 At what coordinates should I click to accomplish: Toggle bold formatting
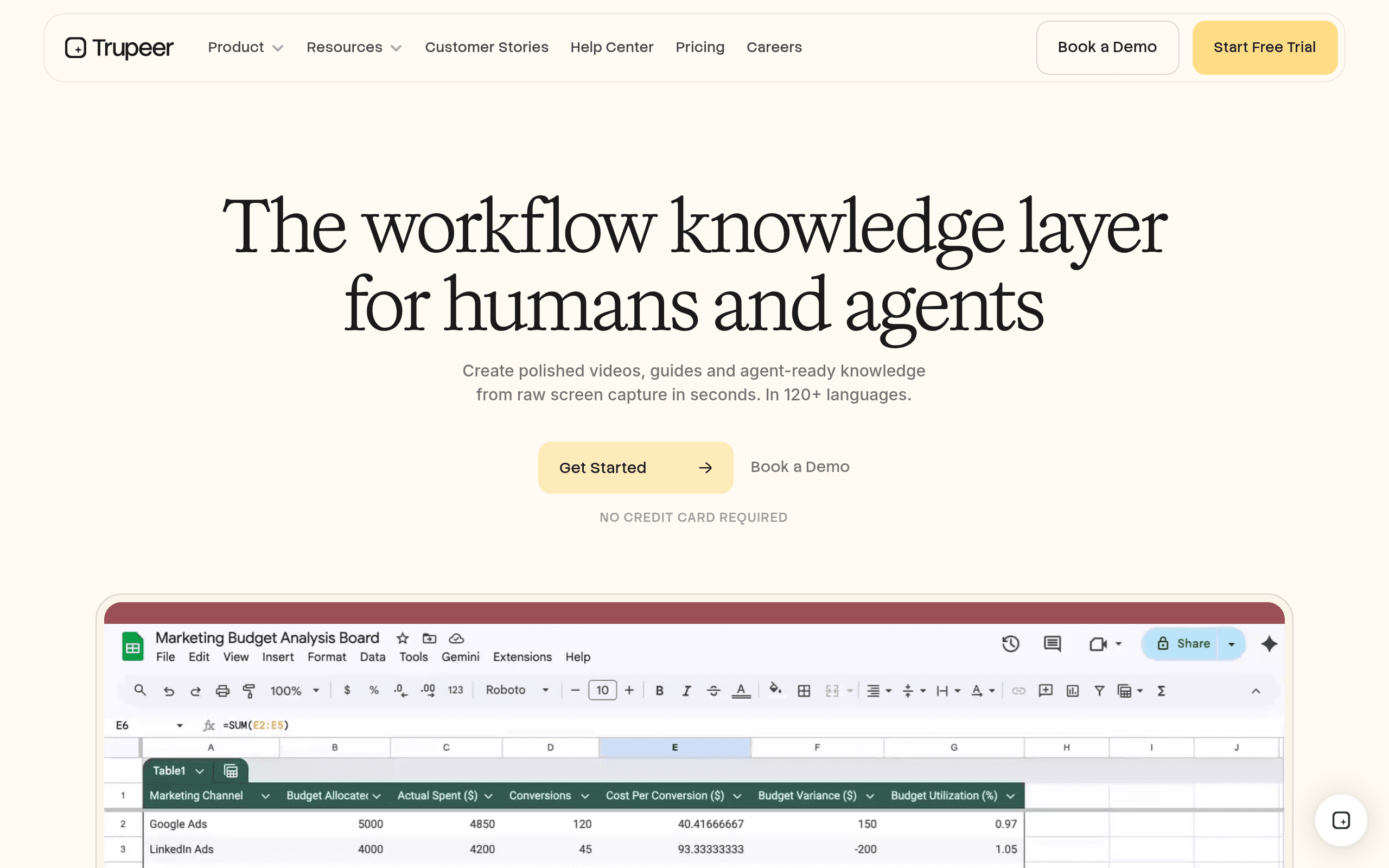(659, 691)
